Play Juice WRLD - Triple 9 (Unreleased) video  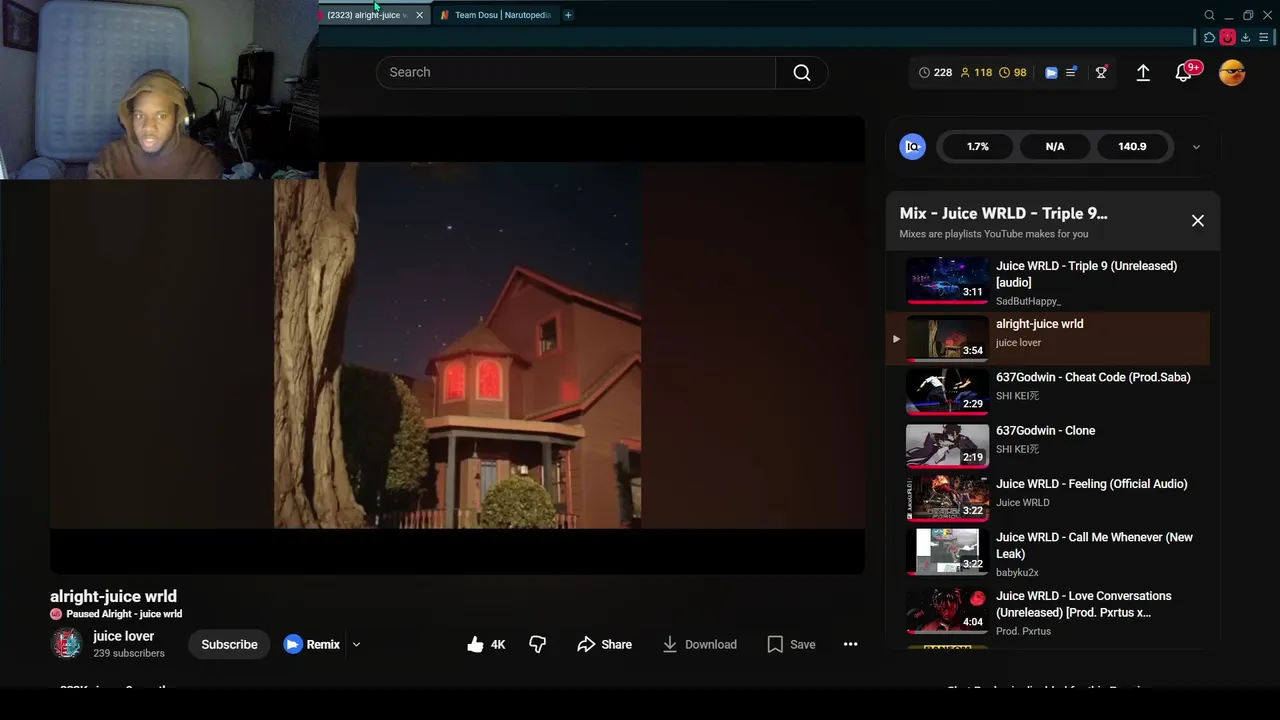pyautogui.click(x=1047, y=282)
